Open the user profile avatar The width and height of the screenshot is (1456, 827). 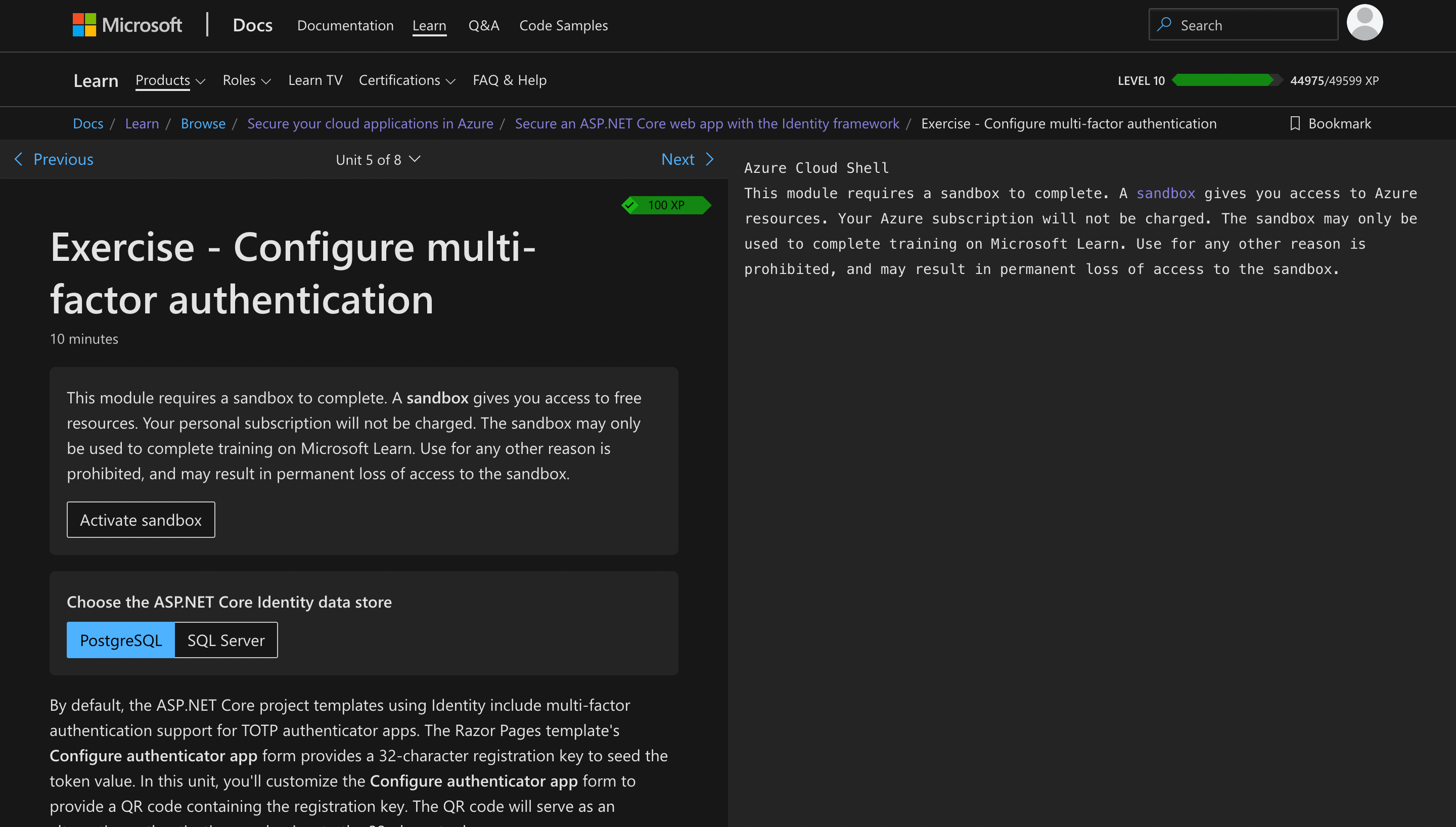pyautogui.click(x=1364, y=23)
